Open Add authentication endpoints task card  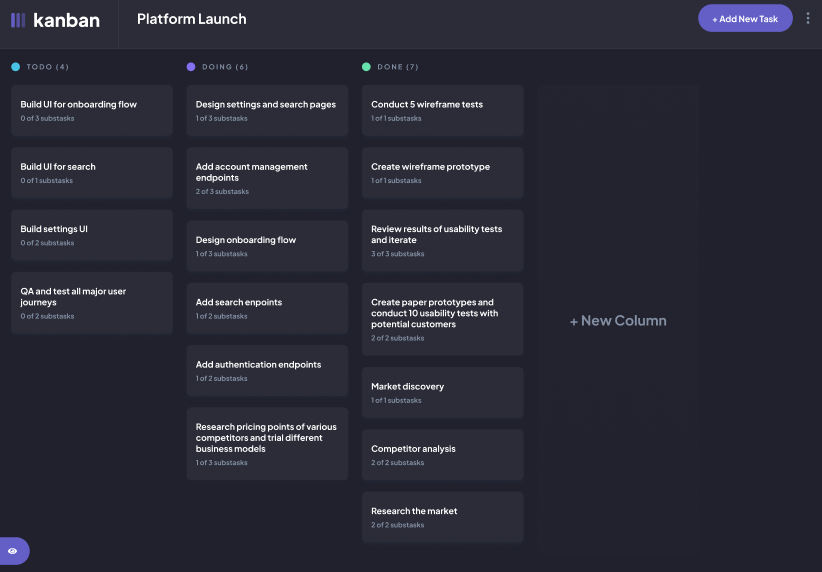pos(267,370)
